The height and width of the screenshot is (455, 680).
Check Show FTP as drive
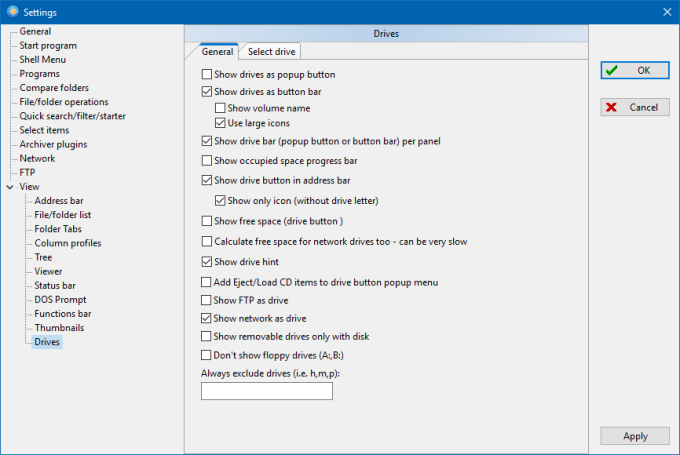click(206, 300)
